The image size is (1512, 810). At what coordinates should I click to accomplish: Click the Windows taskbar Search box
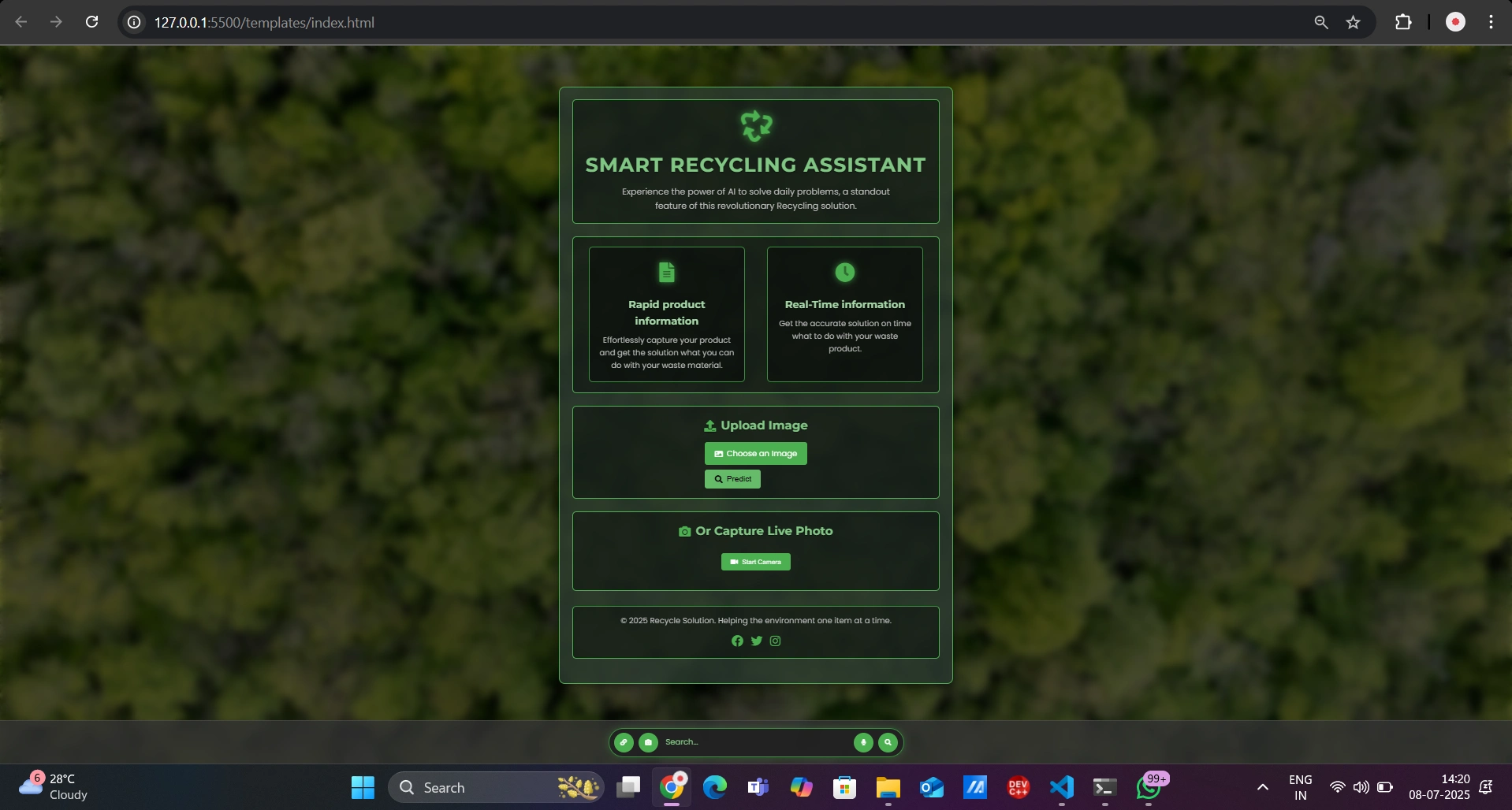[496, 787]
